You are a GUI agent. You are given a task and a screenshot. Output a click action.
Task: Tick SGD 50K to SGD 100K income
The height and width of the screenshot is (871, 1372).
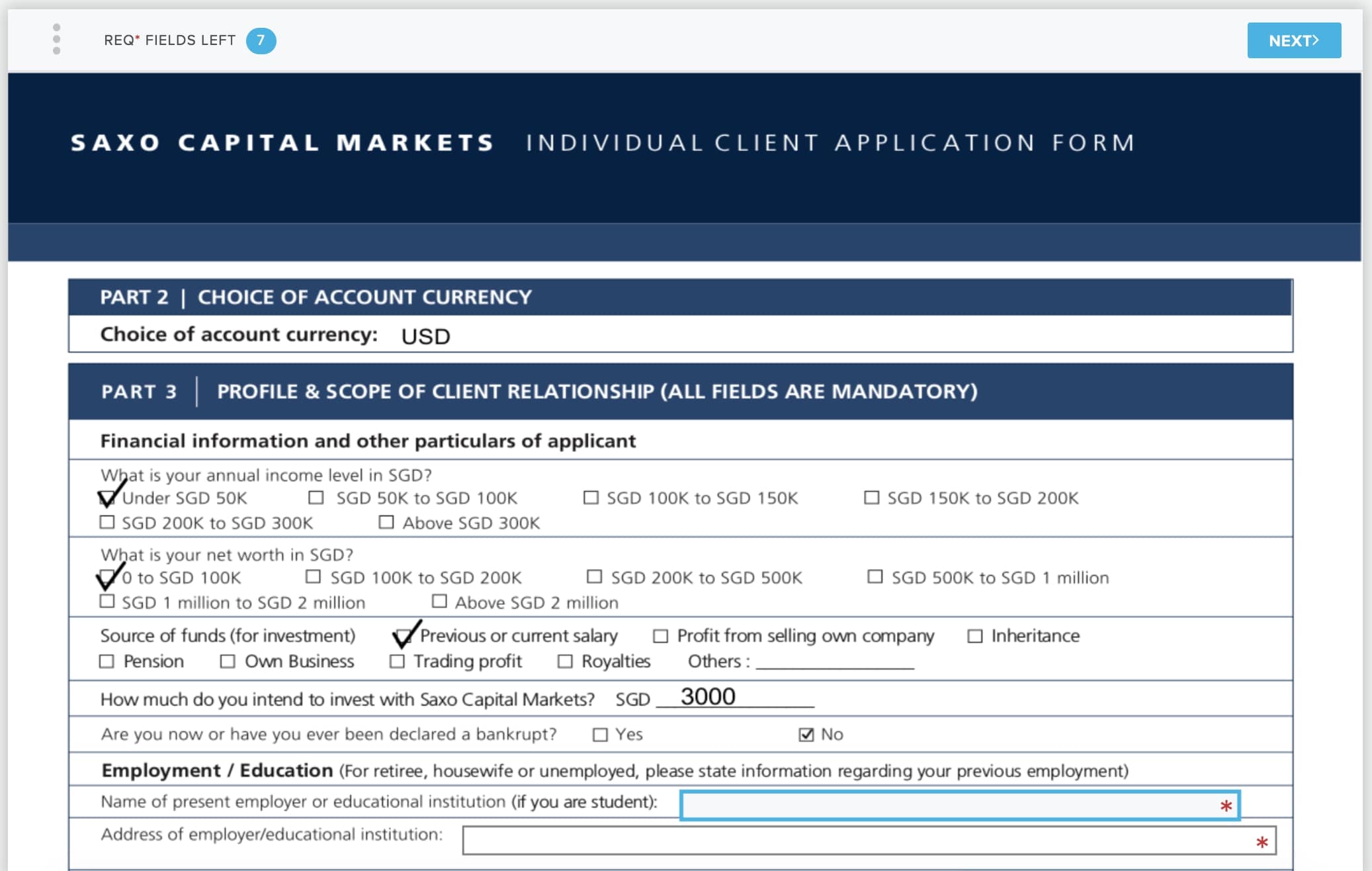point(316,497)
